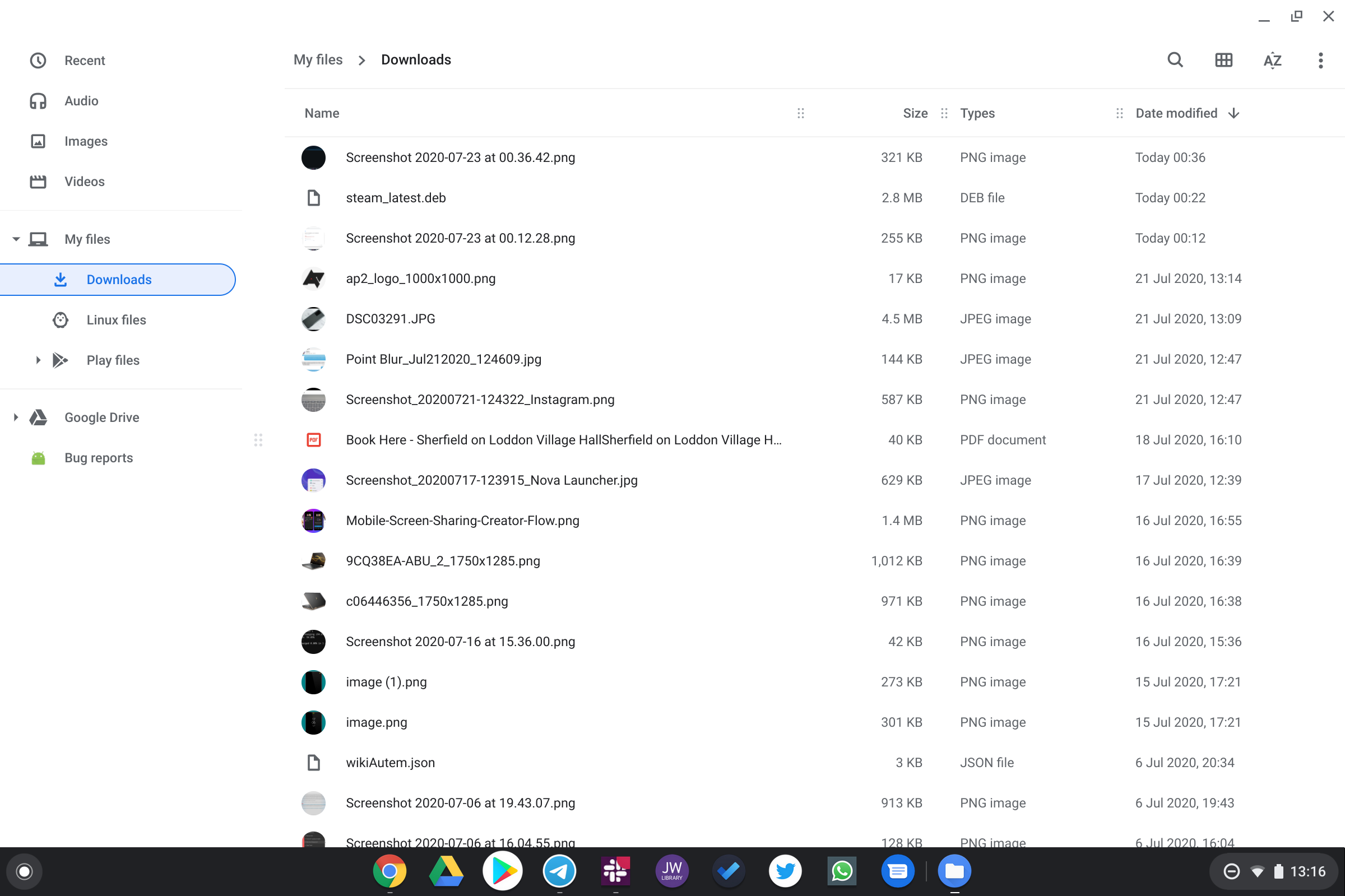The height and width of the screenshot is (896, 1345).
Task: Expand the Play files tree
Action: click(x=38, y=360)
